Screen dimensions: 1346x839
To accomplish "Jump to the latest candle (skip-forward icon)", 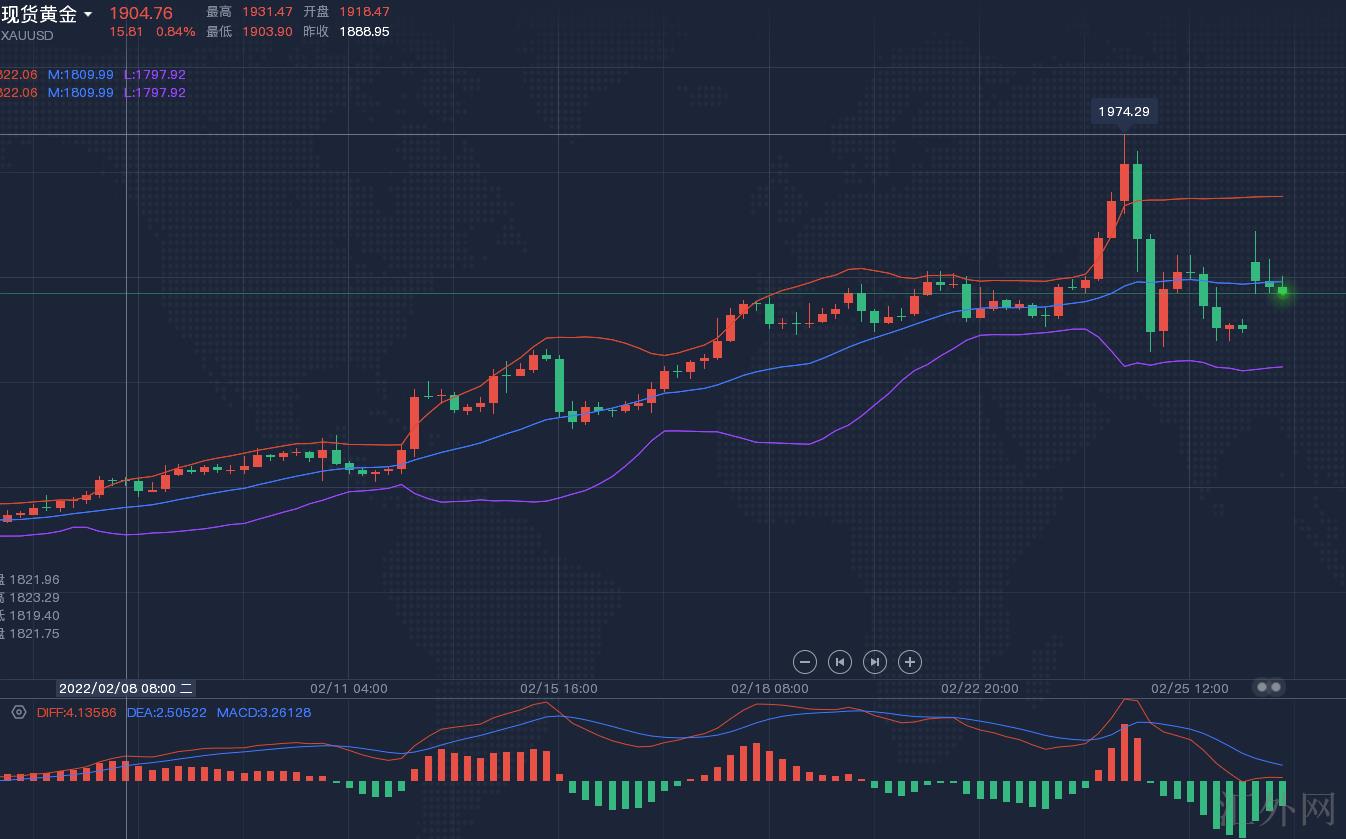I will click(x=874, y=662).
